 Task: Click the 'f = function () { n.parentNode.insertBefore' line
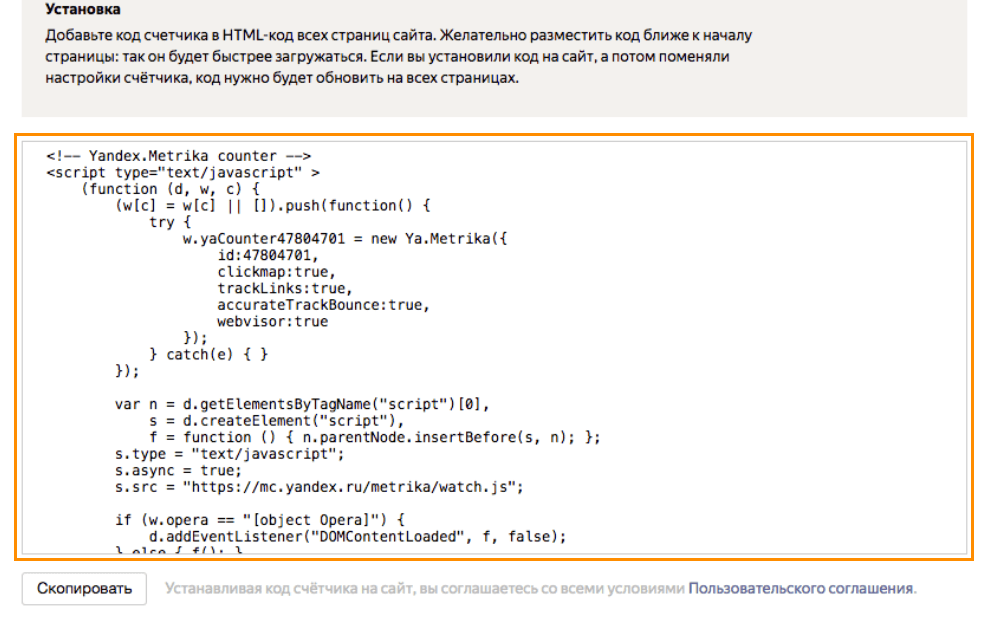point(375,437)
